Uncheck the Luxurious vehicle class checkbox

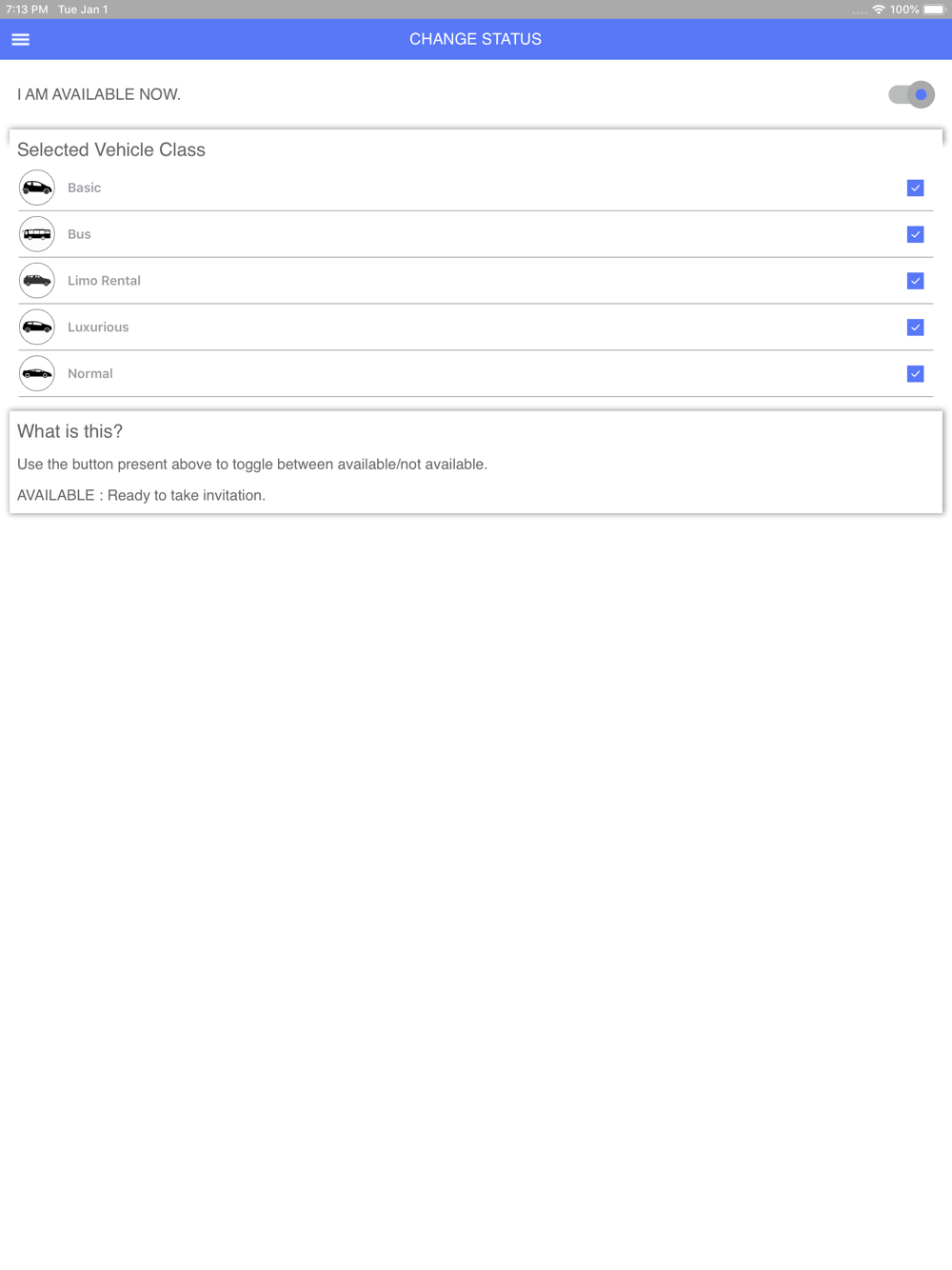(x=915, y=327)
